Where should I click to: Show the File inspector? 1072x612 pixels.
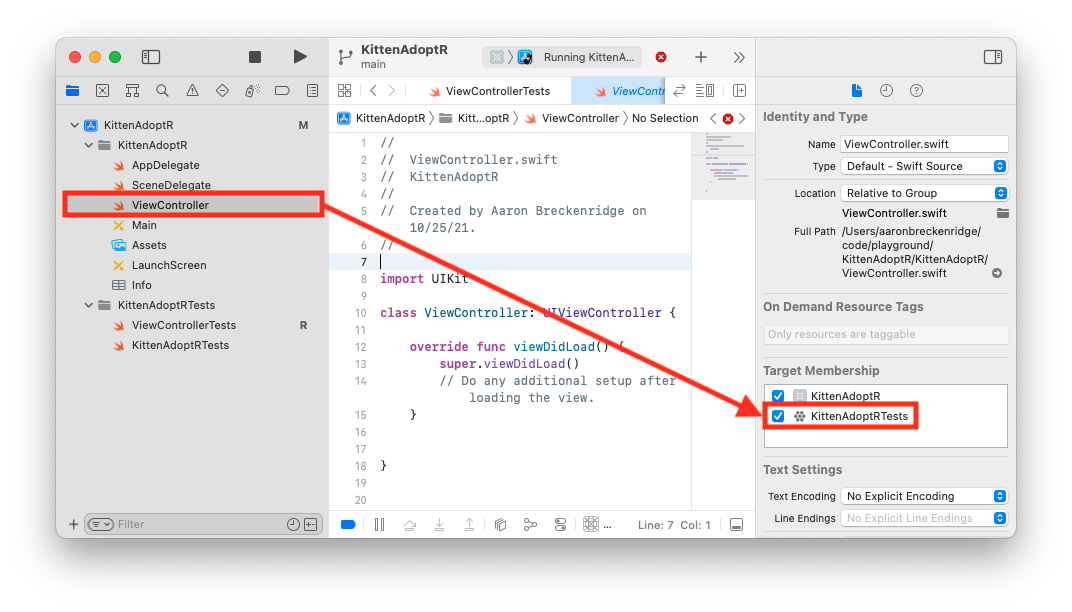click(857, 90)
